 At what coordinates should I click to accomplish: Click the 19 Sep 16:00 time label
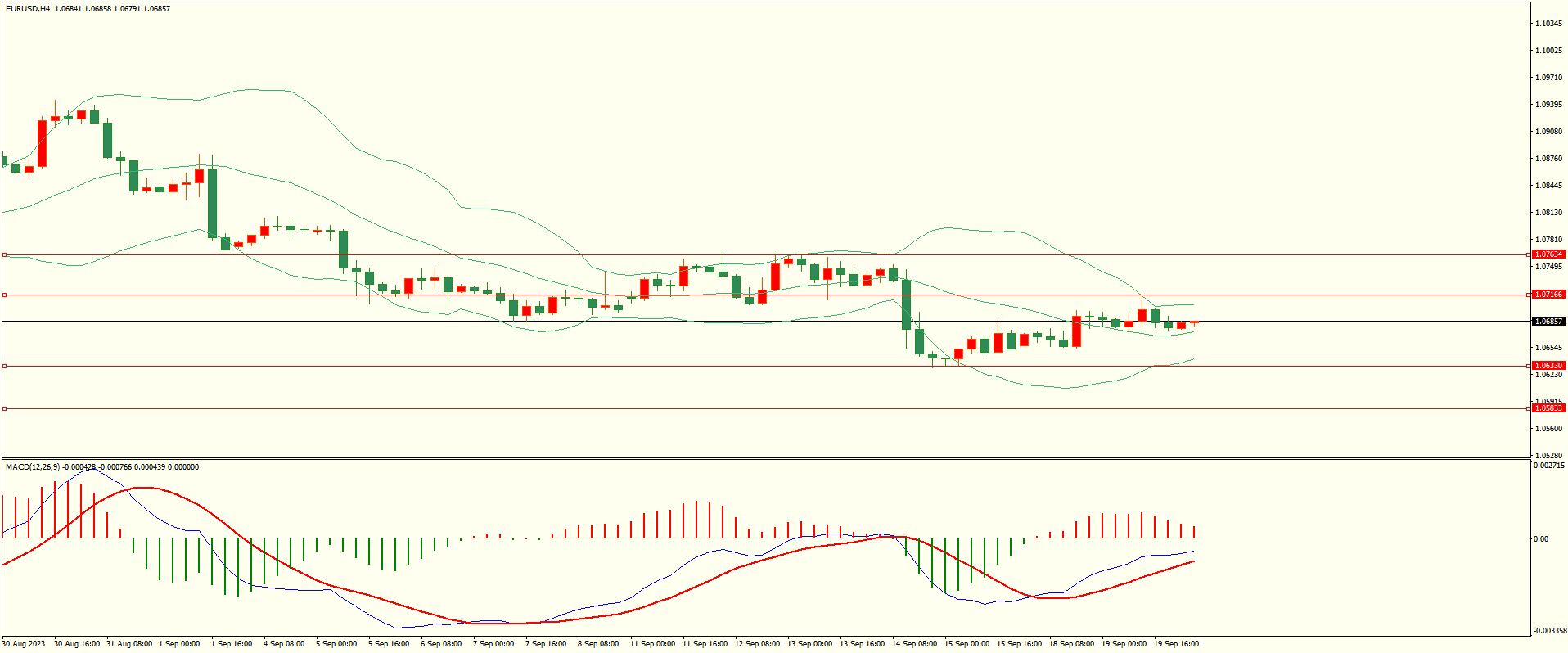coord(1177,644)
